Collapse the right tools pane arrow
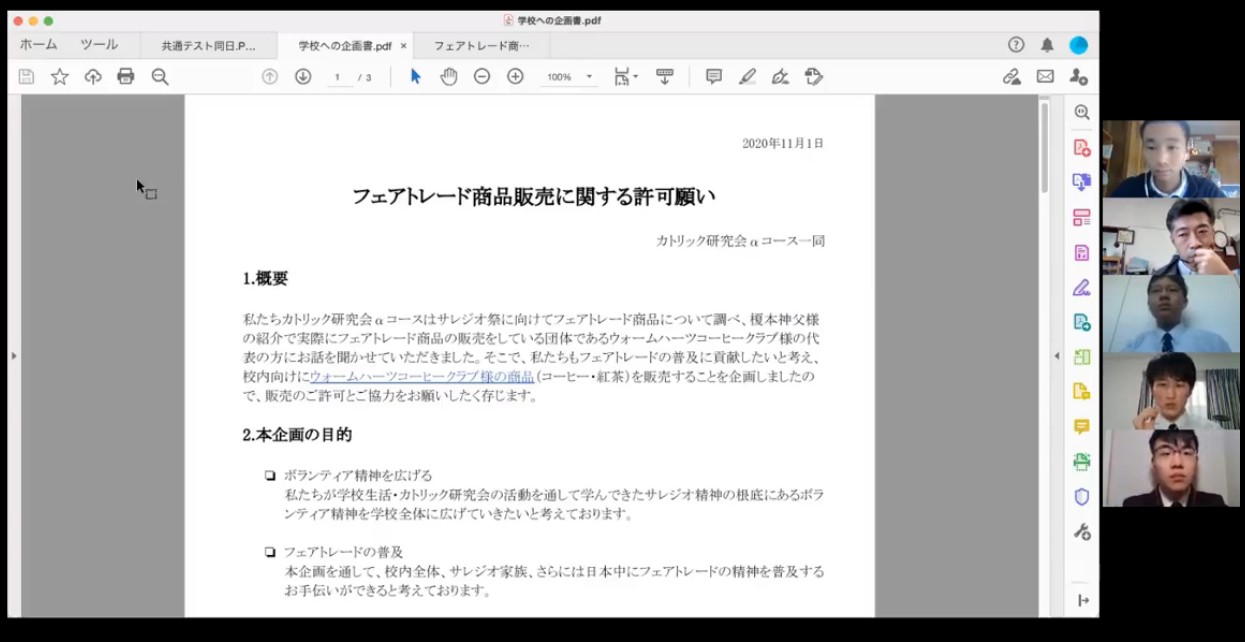 point(1057,356)
